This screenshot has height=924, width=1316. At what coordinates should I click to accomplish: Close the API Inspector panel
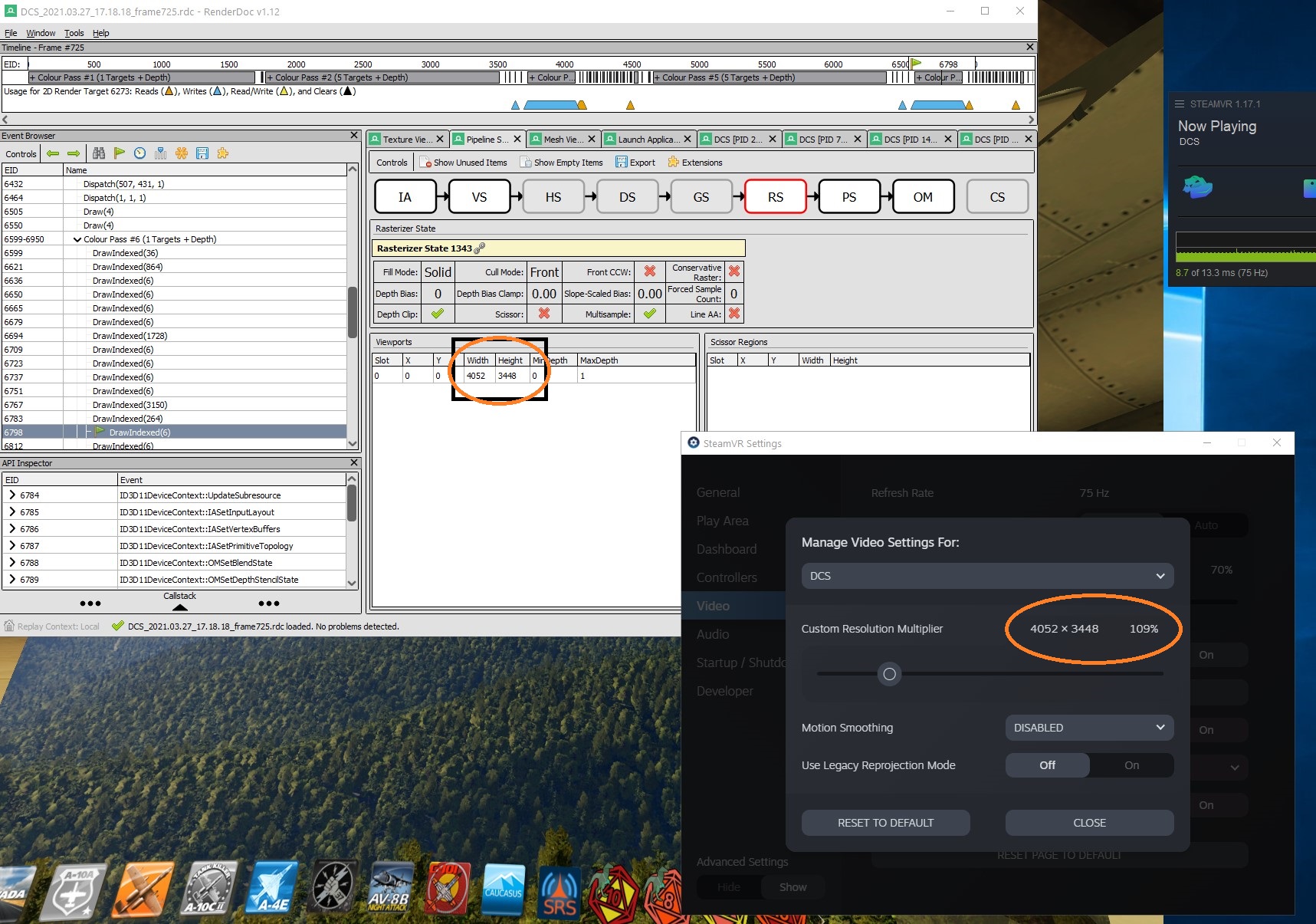click(353, 462)
